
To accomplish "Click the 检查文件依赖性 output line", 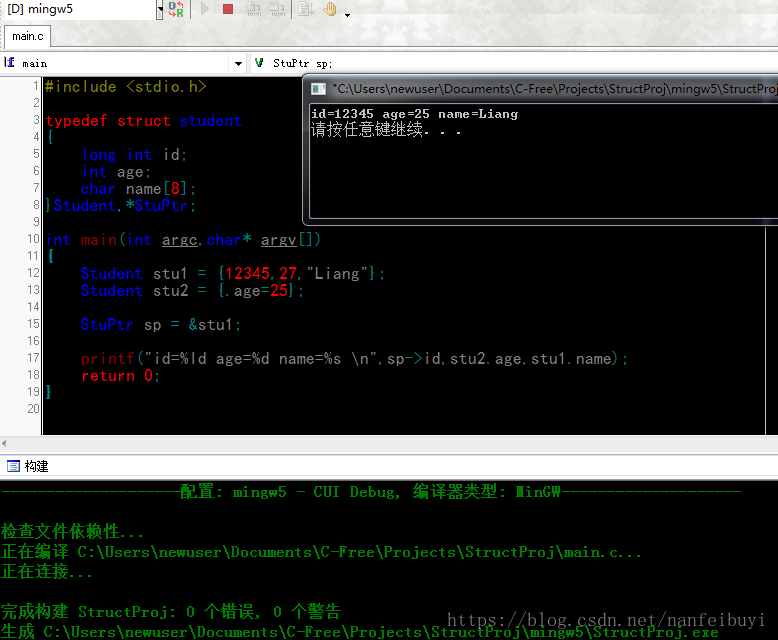I will click(x=72, y=531).
